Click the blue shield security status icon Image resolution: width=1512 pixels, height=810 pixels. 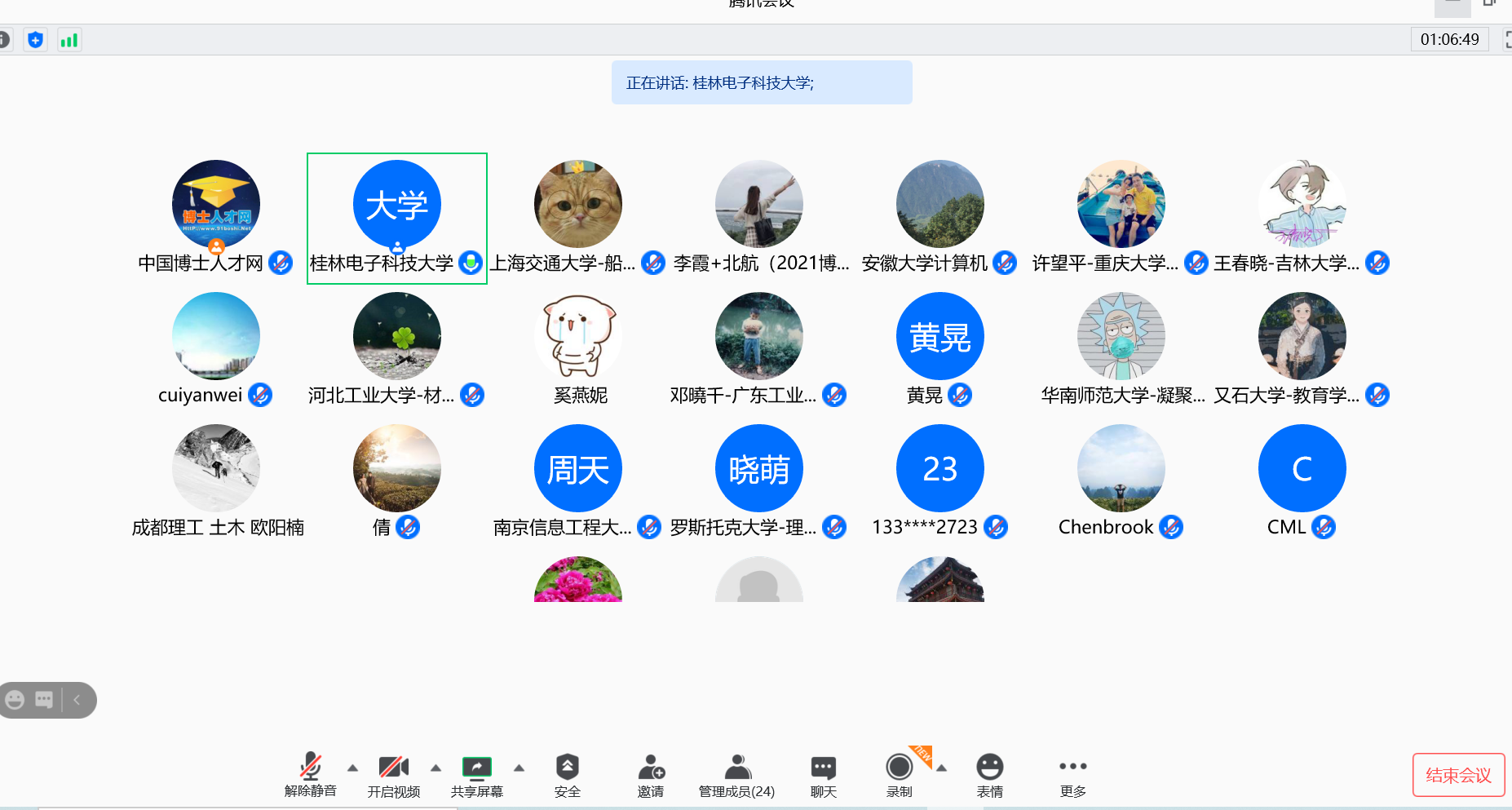pyautogui.click(x=35, y=39)
